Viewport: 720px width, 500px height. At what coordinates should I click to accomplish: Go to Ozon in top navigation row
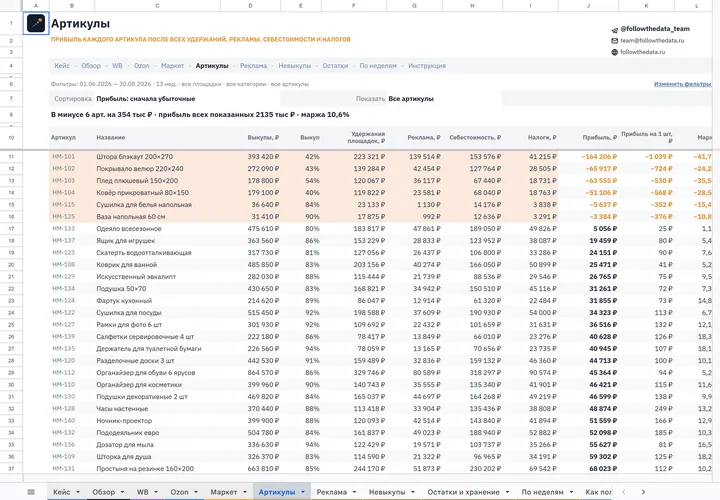tap(141, 66)
